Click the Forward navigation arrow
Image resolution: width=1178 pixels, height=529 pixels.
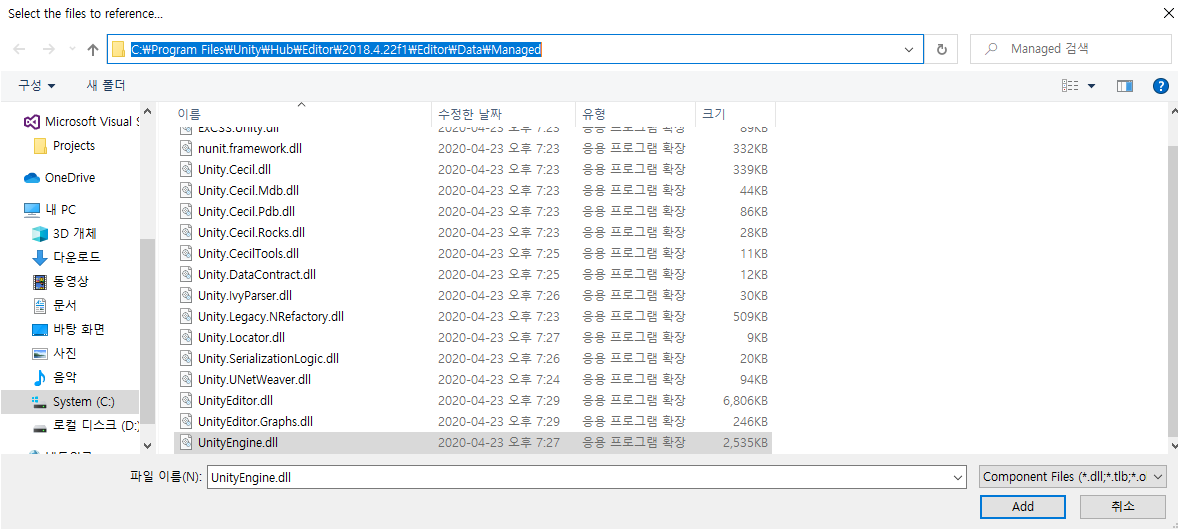[x=47, y=50]
